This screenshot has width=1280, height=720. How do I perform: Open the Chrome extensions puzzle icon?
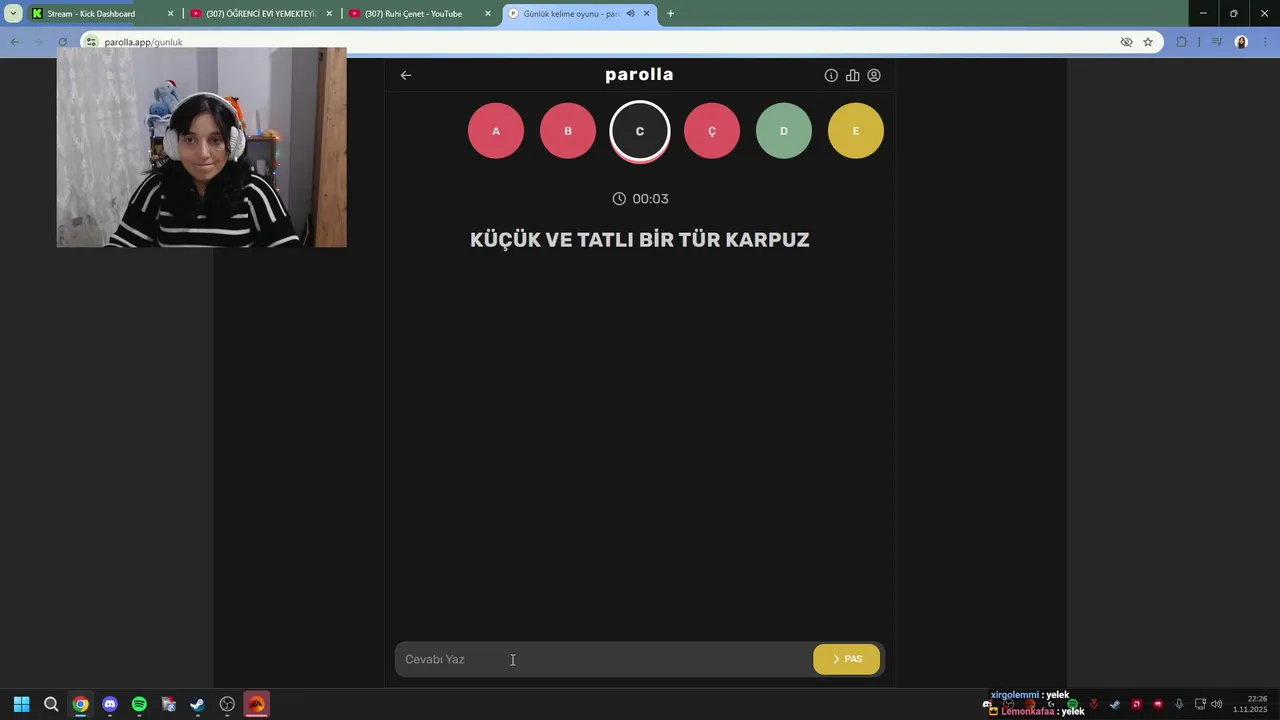click(1182, 42)
